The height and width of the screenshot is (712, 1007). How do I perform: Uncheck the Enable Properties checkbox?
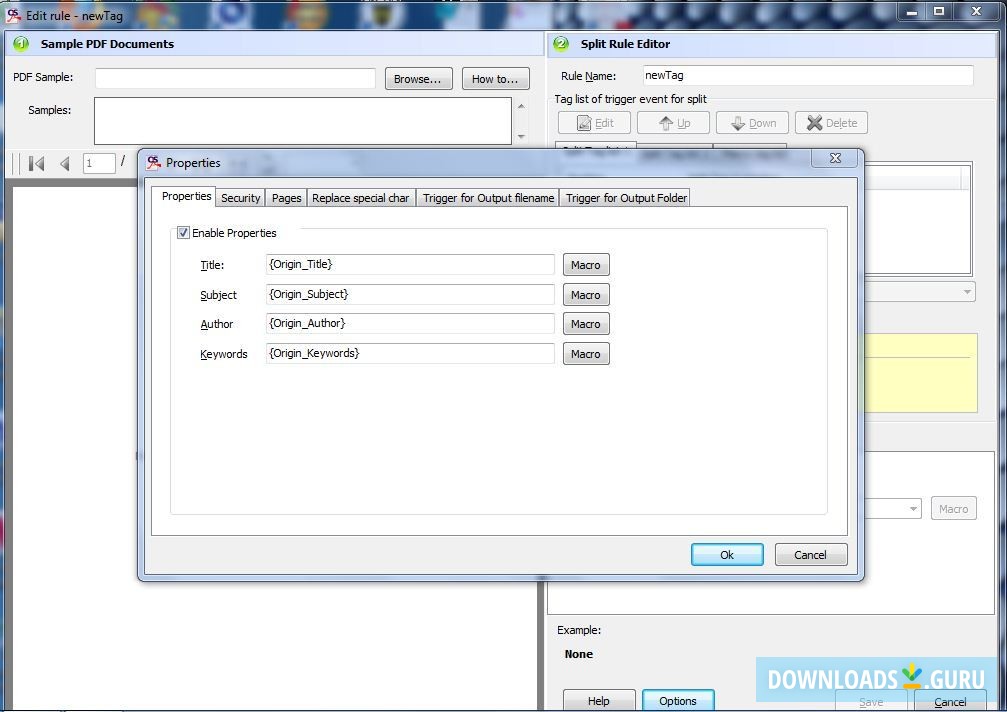pos(183,232)
